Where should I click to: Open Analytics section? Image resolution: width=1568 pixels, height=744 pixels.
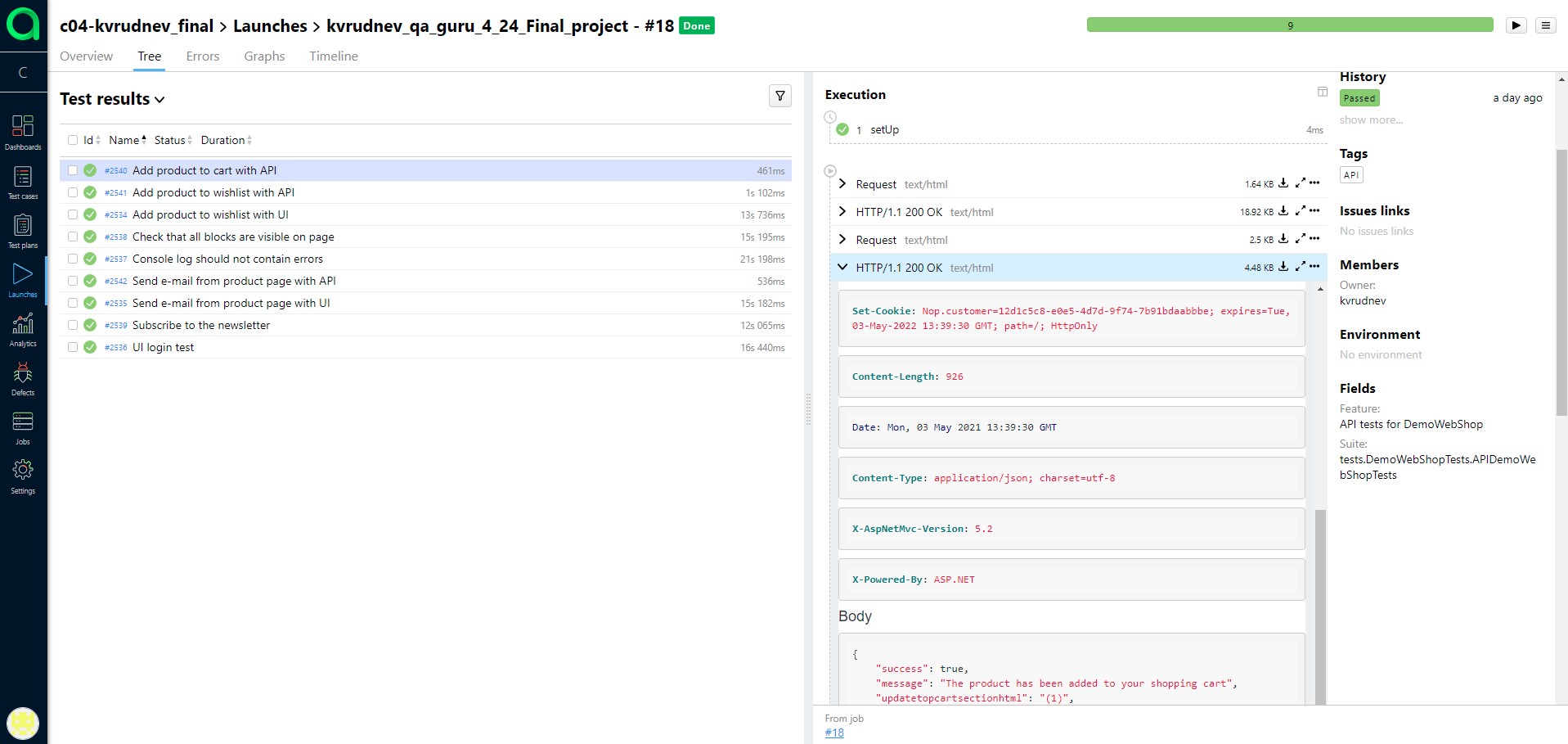click(x=23, y=330)
